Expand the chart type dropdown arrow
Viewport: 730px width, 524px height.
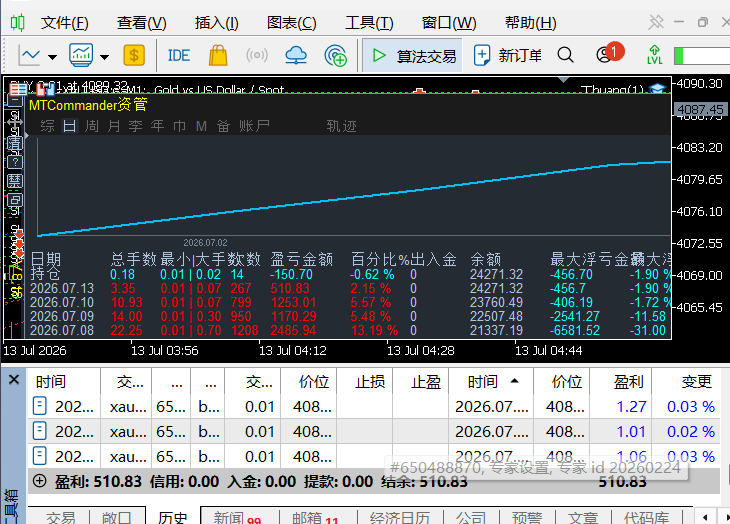tap(53, 57)
